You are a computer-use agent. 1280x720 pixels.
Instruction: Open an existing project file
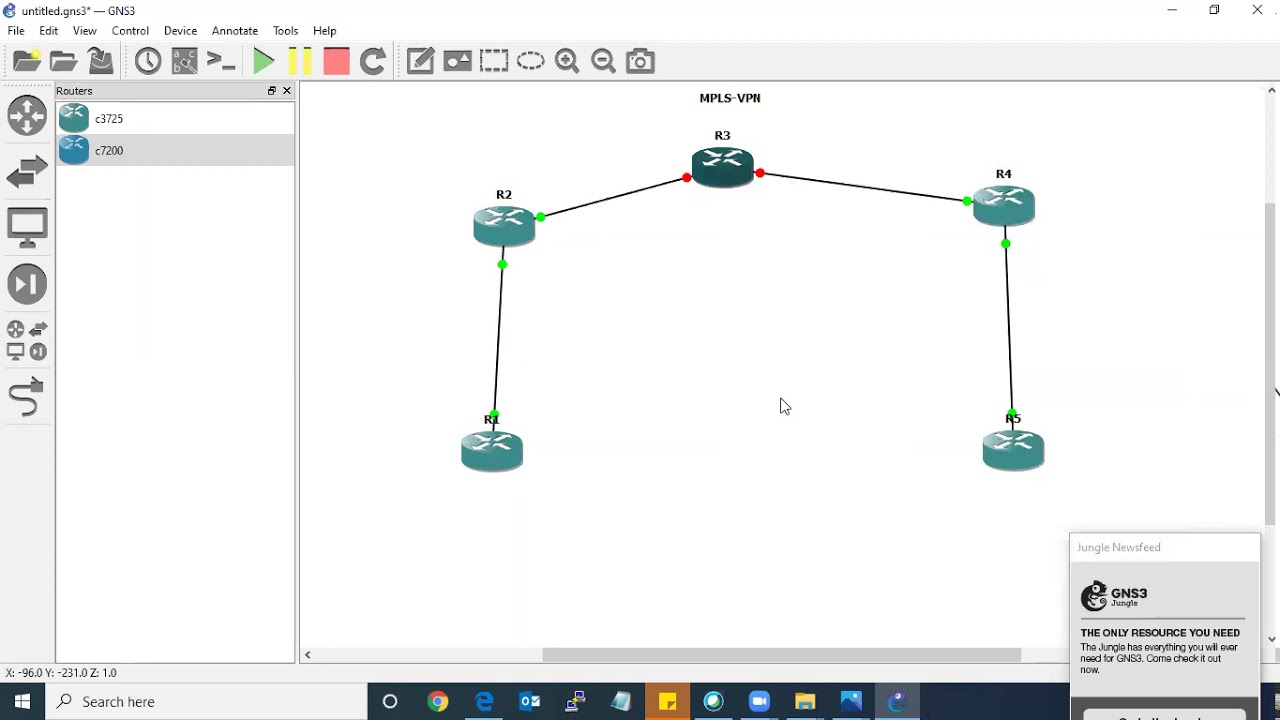(64, 62)
